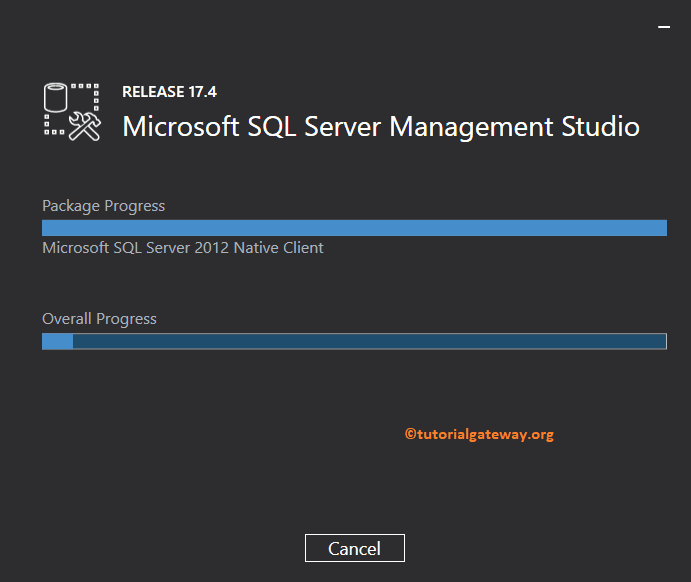
Task: Click the unfilled part of the Overall Progress bar
Action: (369, 341)
